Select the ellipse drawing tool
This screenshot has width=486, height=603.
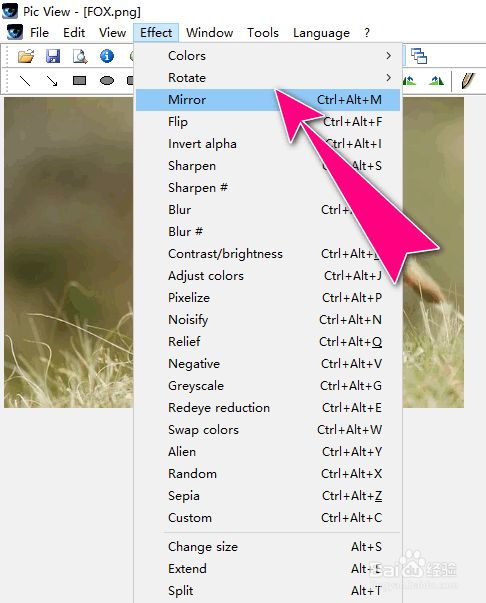coord(107,80)
